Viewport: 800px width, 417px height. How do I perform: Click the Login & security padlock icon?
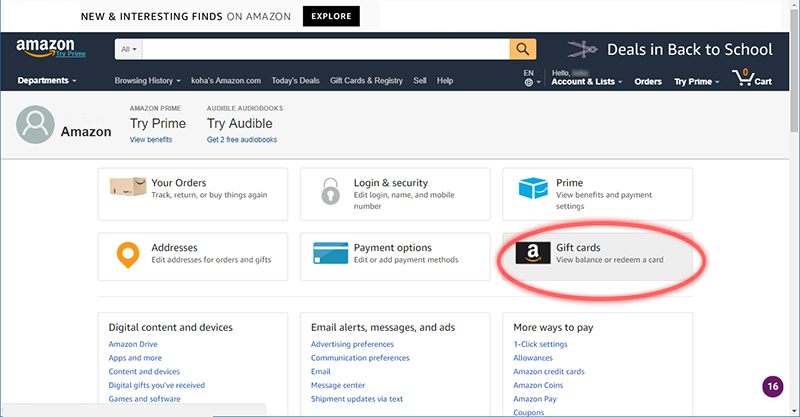329,191
